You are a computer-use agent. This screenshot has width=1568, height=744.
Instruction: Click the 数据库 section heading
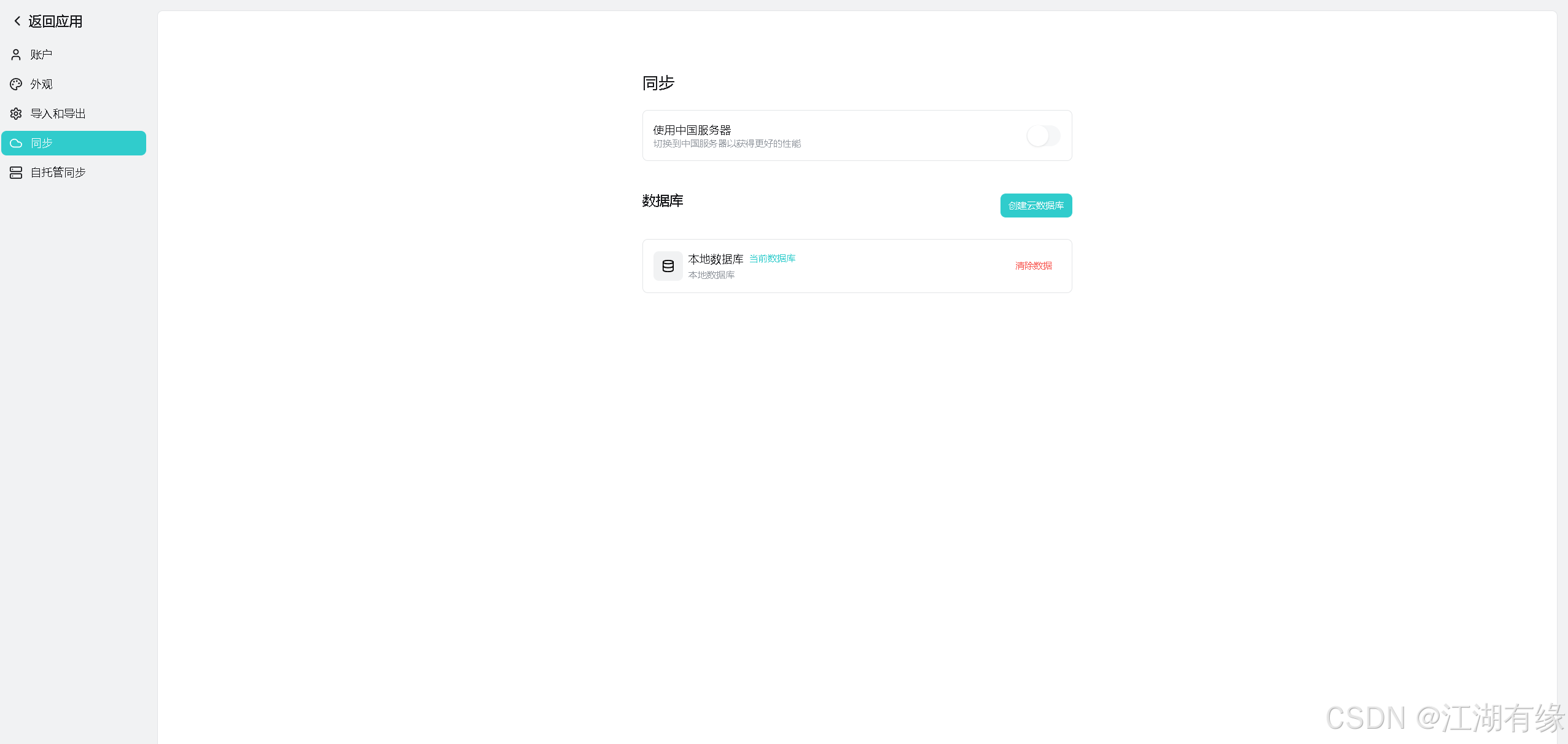click(x=662, y=201)
